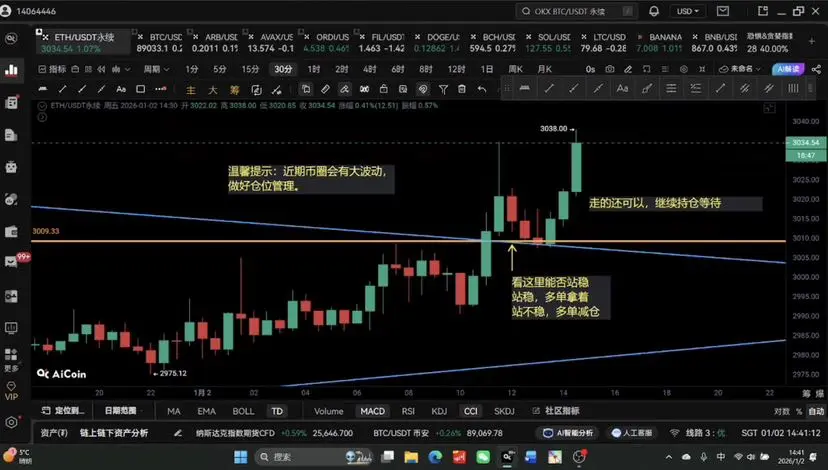Click the AI智能分析 button

[568, 433]
